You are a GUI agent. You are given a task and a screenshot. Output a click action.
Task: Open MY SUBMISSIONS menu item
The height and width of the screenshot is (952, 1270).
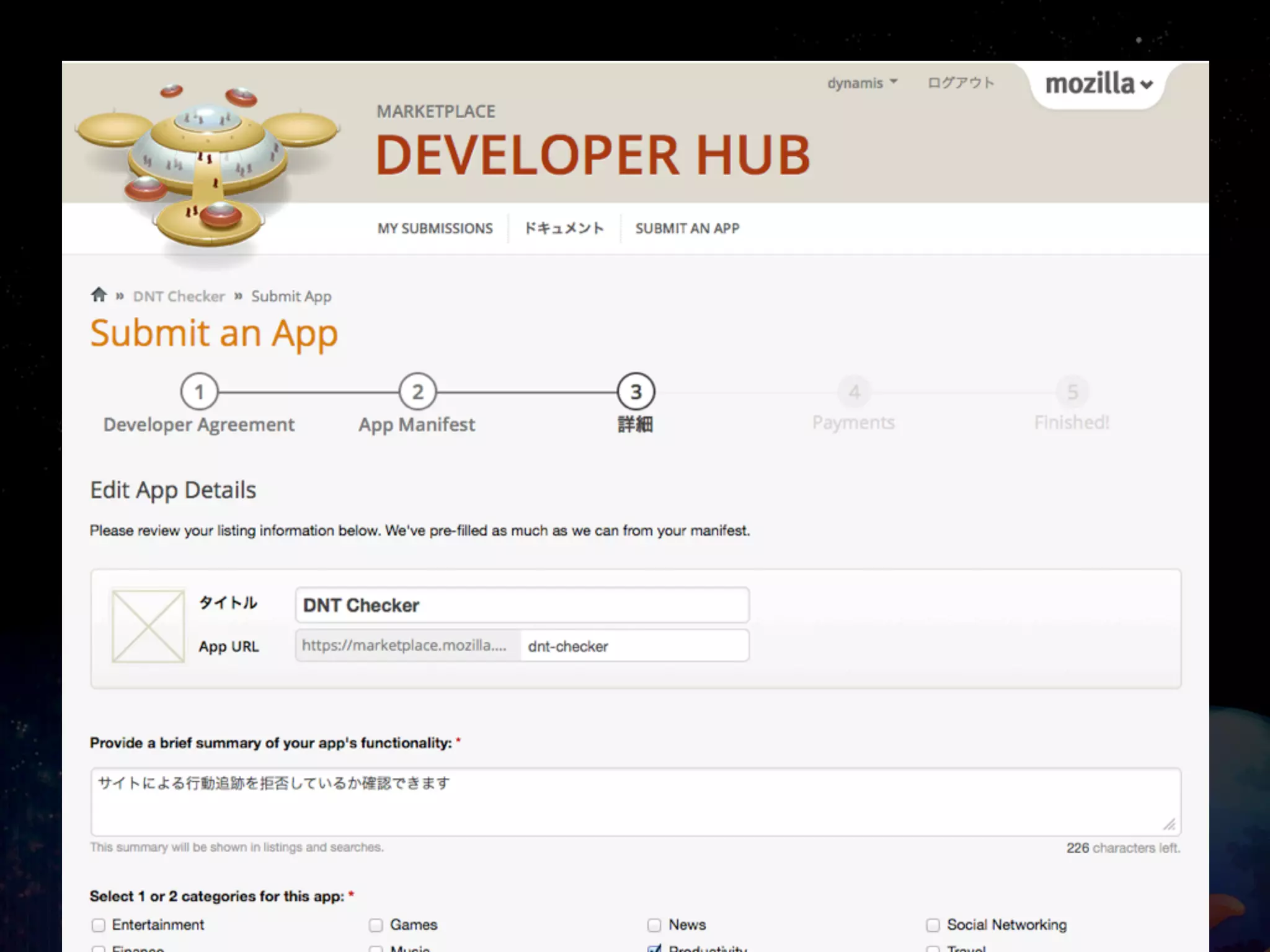coord(435,229)
